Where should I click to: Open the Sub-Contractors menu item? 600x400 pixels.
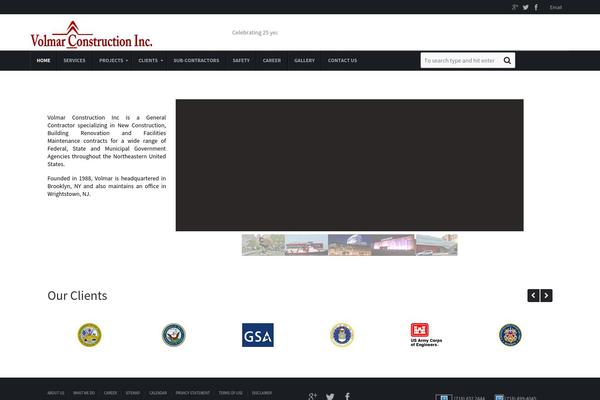click(x=196, y=60)
